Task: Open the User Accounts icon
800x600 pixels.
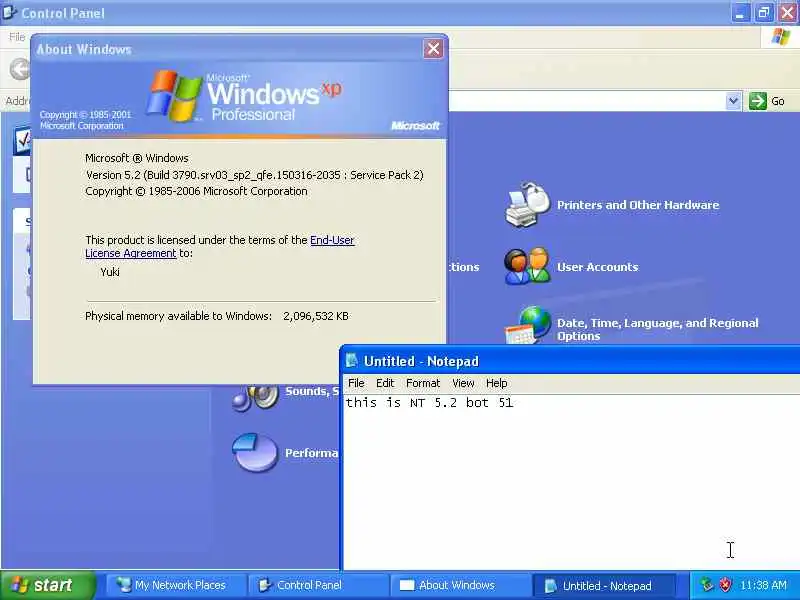Action: coord(528,266)
